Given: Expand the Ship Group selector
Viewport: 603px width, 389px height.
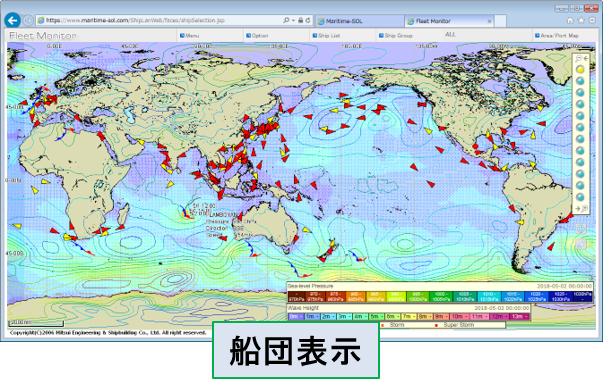Looking at the screenshot, I should 395,36.
